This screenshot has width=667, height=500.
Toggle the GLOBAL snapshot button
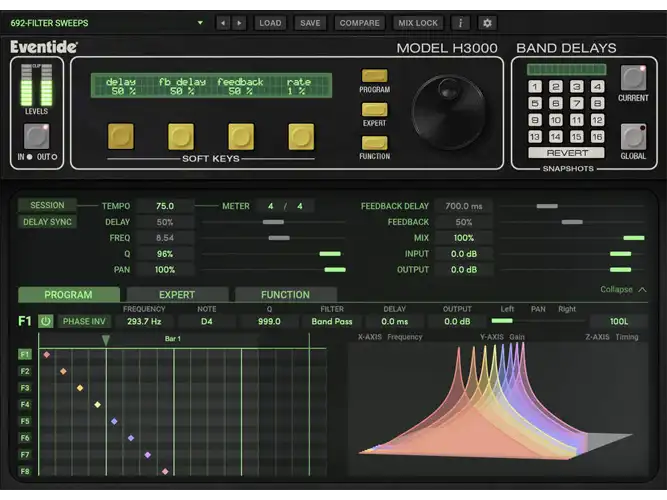[633, 137]
